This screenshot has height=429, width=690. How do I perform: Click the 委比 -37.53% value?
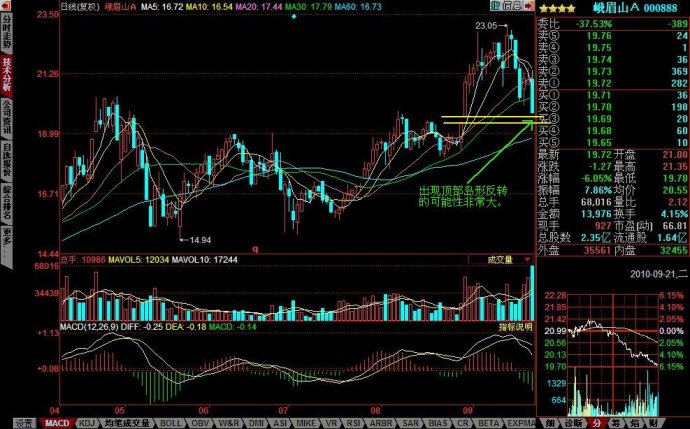point(594,24)
